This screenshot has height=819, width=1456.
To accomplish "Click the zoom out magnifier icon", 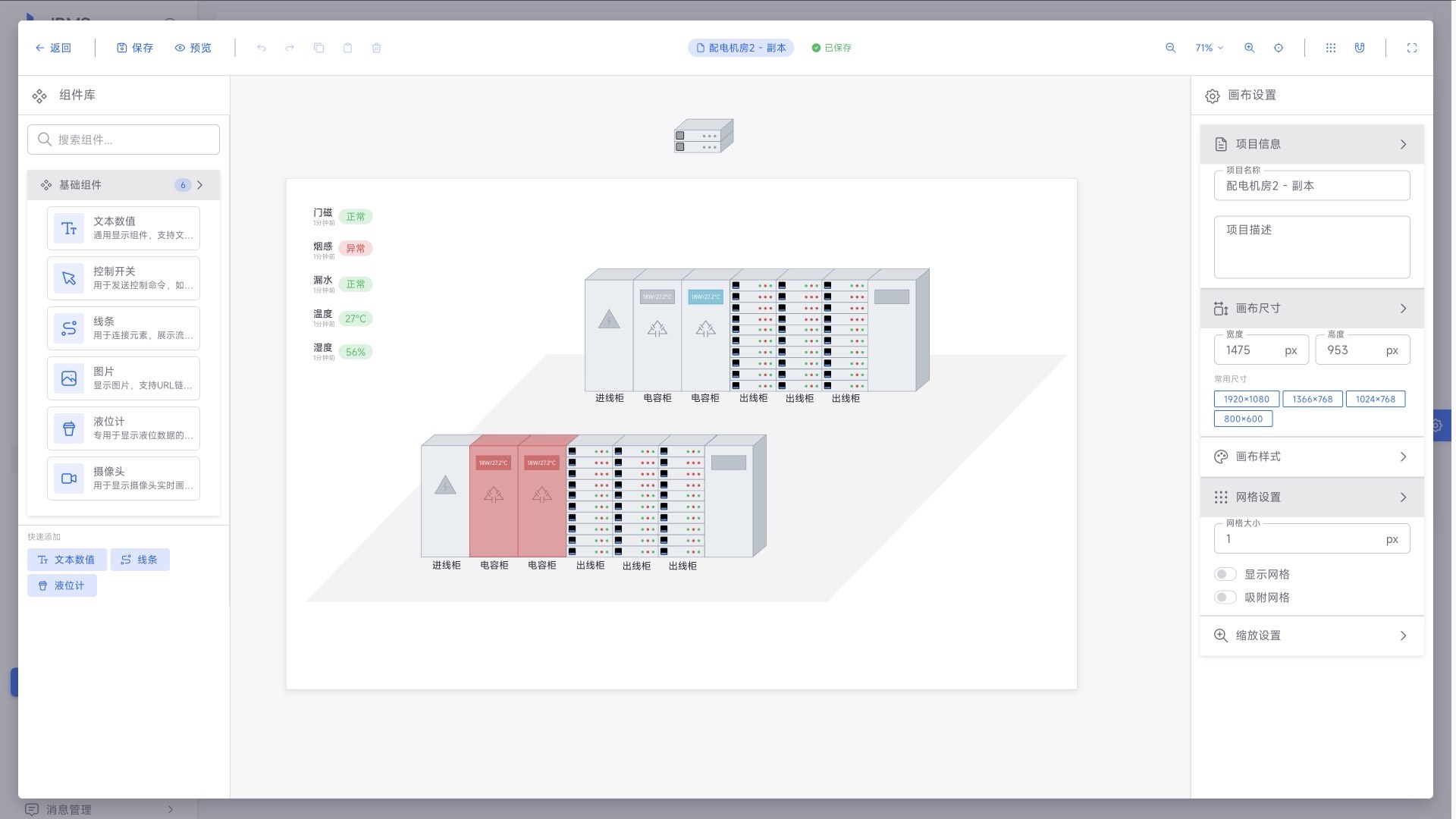I will tap(1170, 48).
